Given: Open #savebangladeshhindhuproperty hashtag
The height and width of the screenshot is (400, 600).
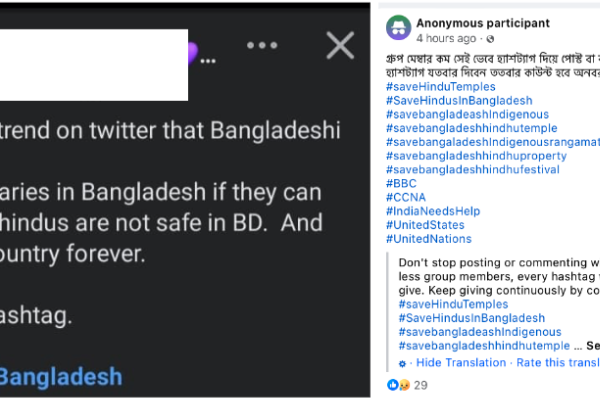Looking at the screenshot, I should pyautogui.click(x=476, y=156).
